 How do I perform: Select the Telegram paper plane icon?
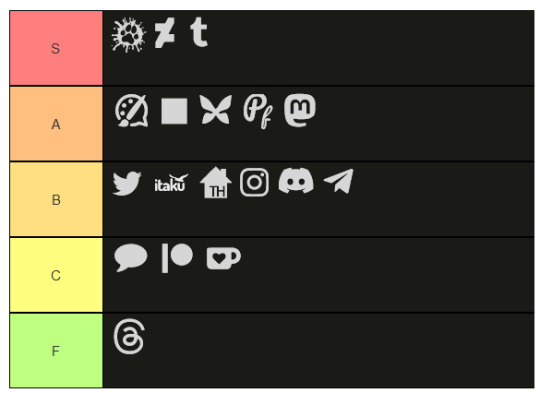tap(339, 181)
